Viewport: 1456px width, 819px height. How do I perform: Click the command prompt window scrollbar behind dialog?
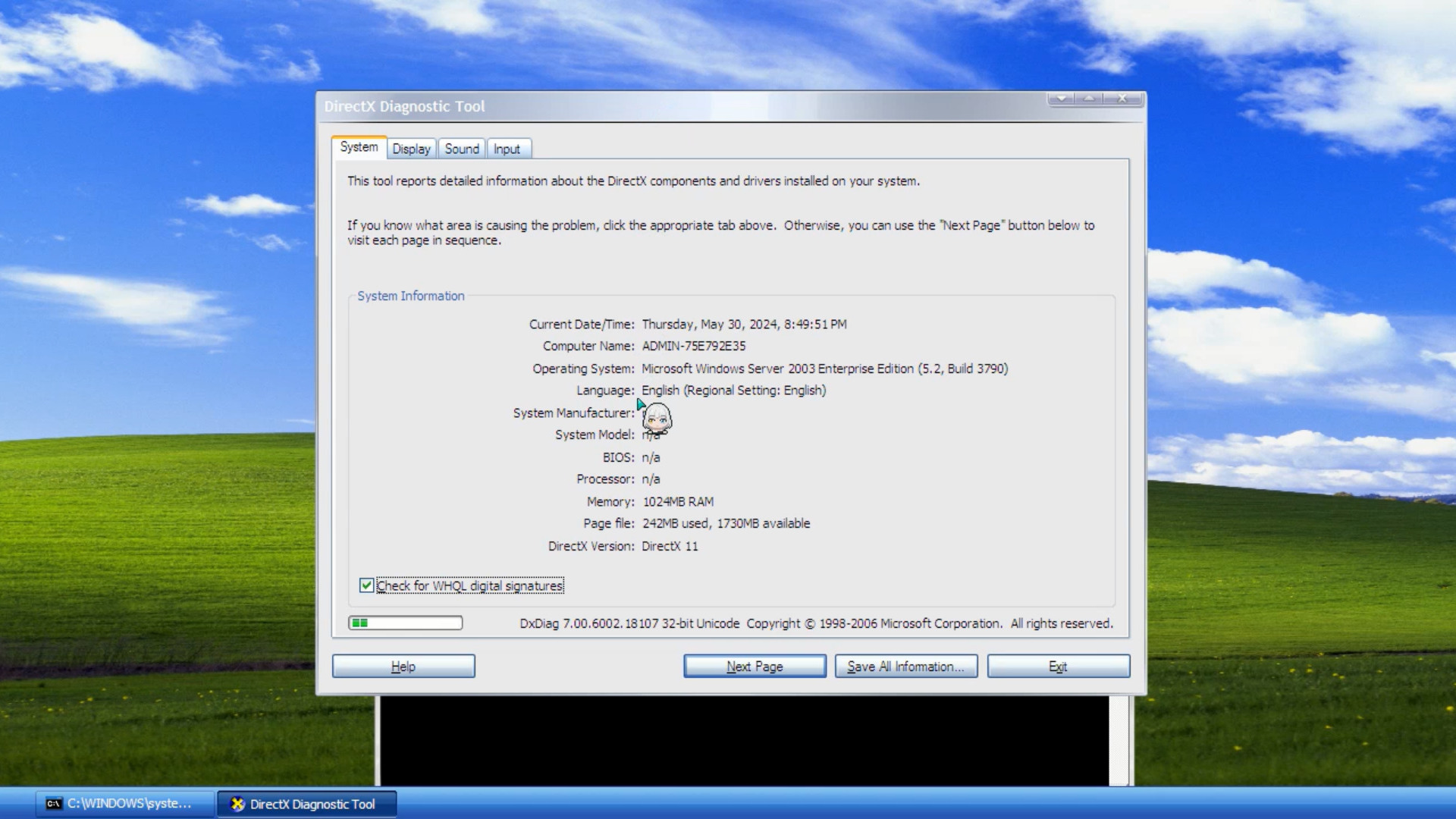(x=1119, y=740)
